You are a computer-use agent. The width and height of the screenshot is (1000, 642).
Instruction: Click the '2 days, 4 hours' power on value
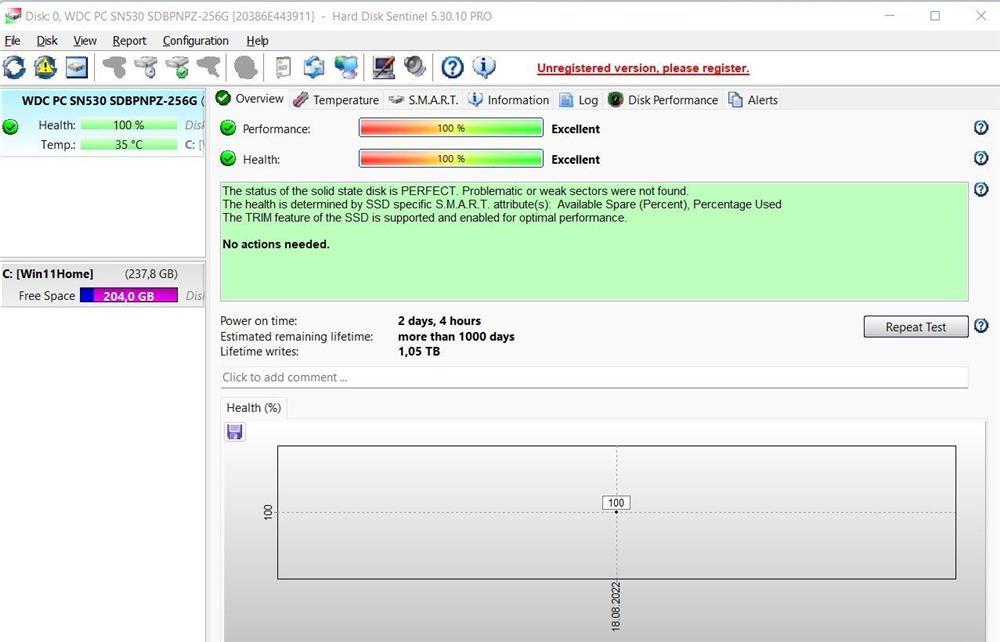[439, 321]
